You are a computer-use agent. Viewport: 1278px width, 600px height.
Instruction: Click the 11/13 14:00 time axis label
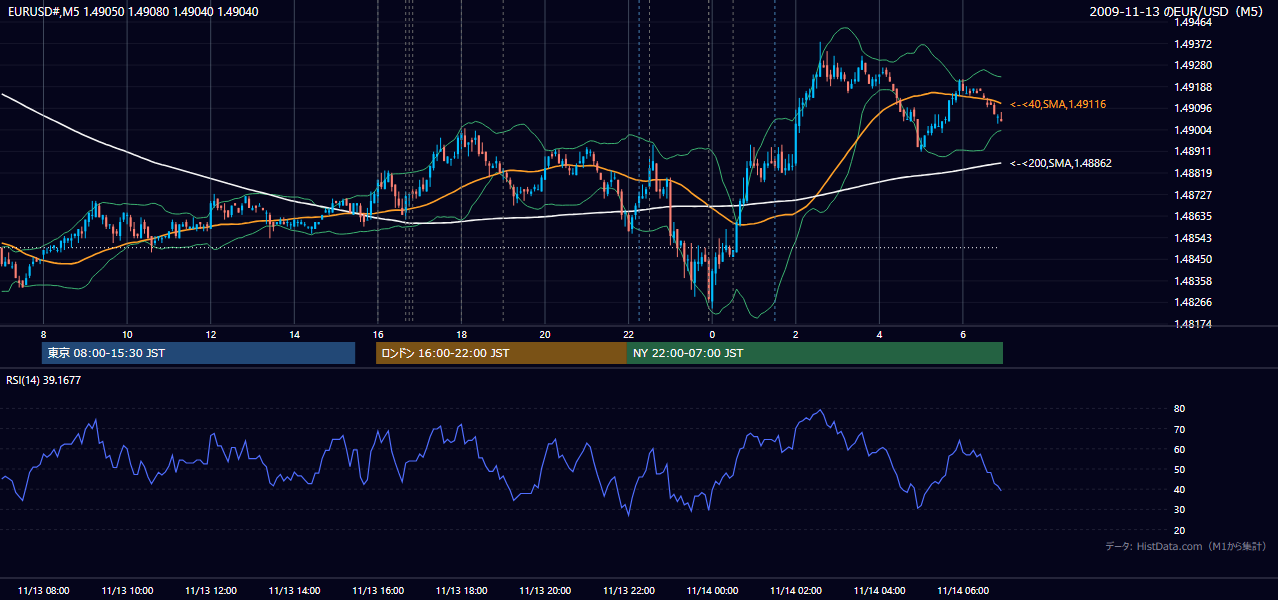(294, 591)
